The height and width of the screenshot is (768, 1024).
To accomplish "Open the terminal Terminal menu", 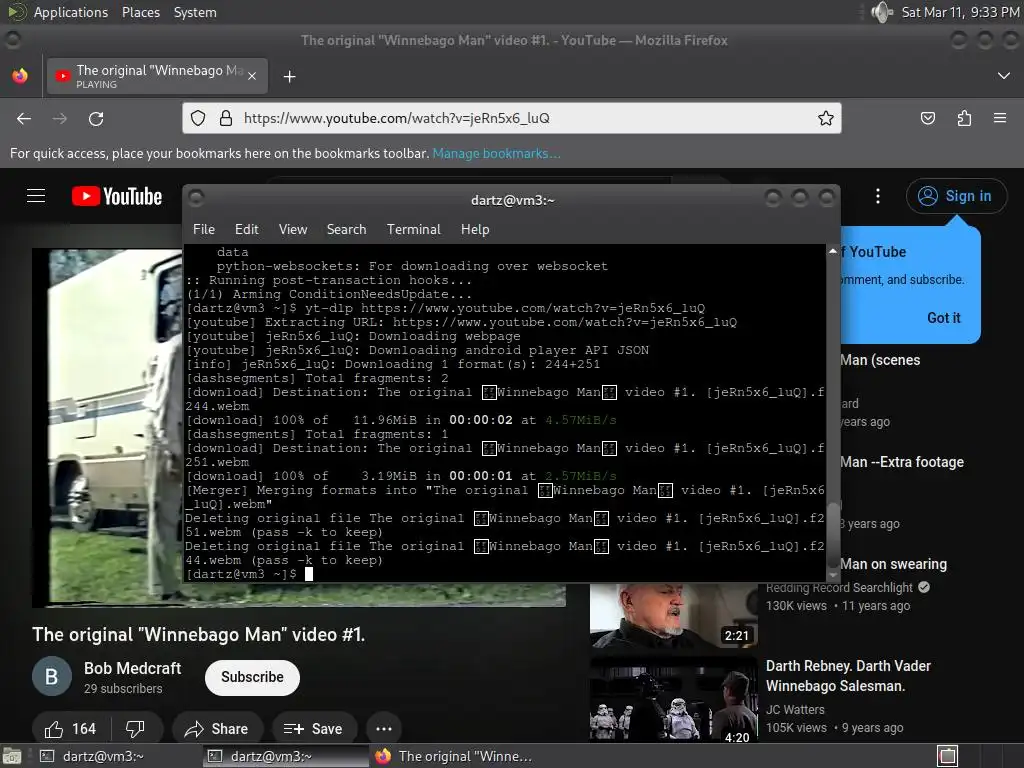I will pyautogui.click(x=413, y=229).
